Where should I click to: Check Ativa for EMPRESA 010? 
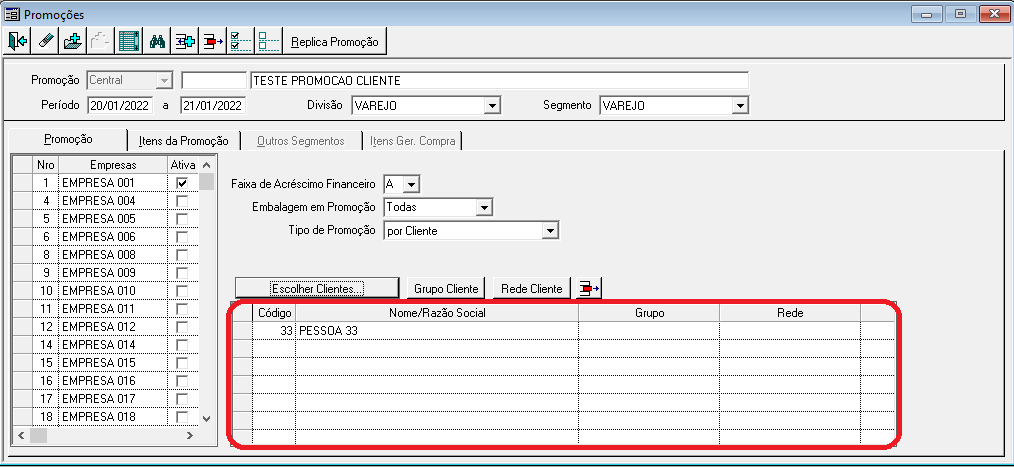click(x=182, y=291)
